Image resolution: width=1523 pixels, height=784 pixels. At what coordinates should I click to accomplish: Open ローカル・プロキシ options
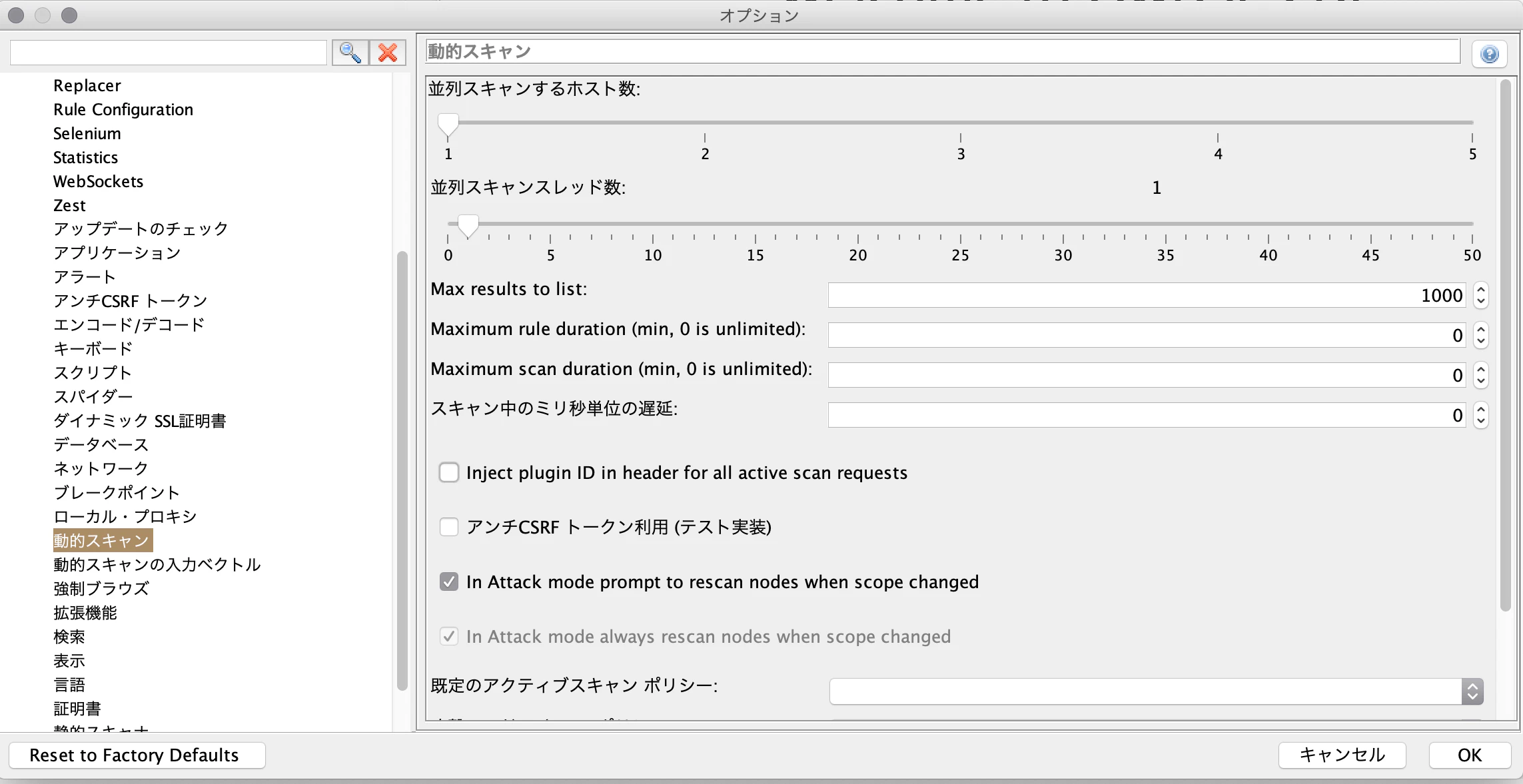[125, 516]
